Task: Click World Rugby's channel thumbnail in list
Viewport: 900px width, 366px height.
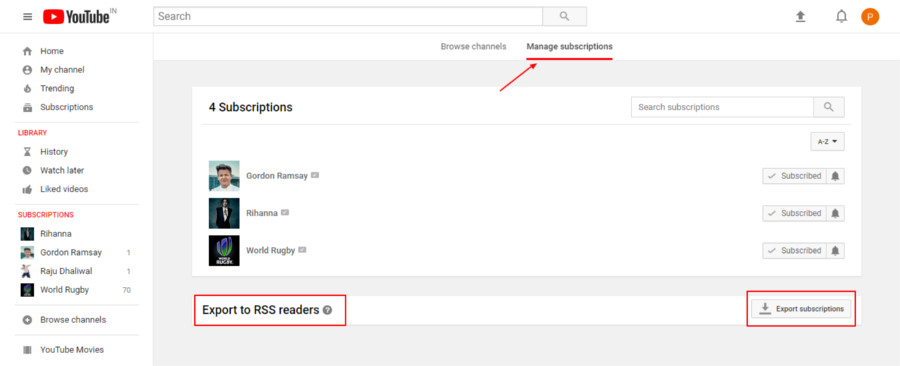Action: pyautogui.click(x=224, y=250)
